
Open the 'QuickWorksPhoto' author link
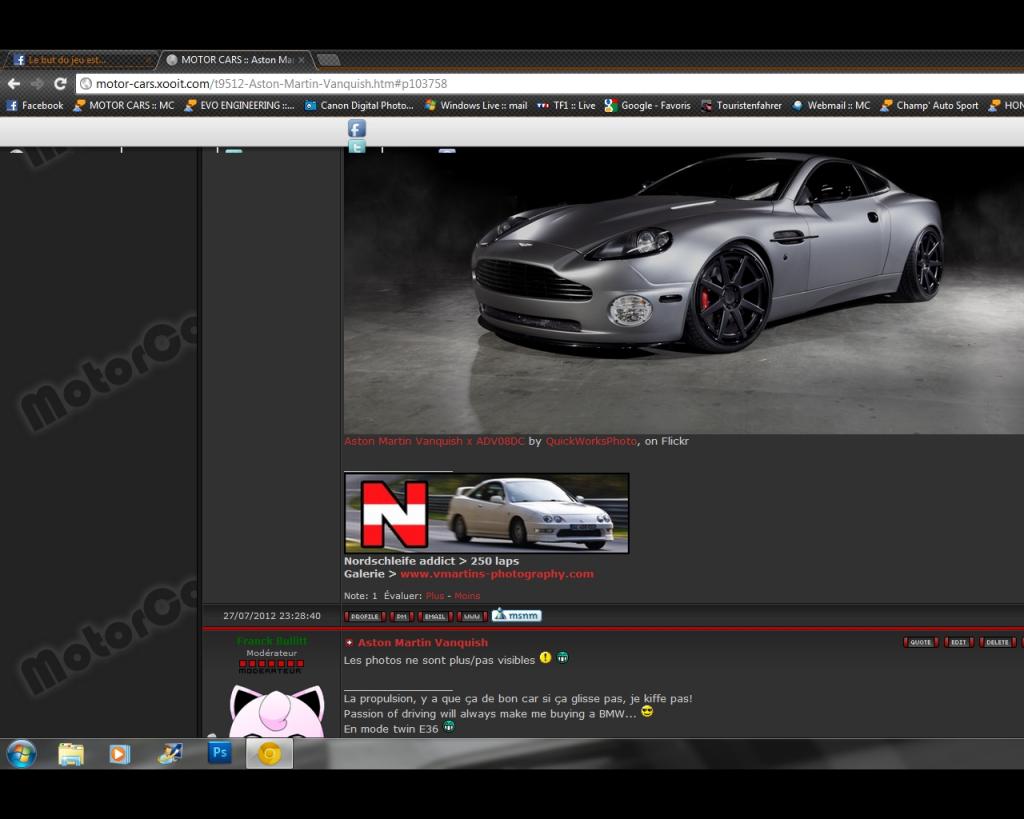[591, 442]
